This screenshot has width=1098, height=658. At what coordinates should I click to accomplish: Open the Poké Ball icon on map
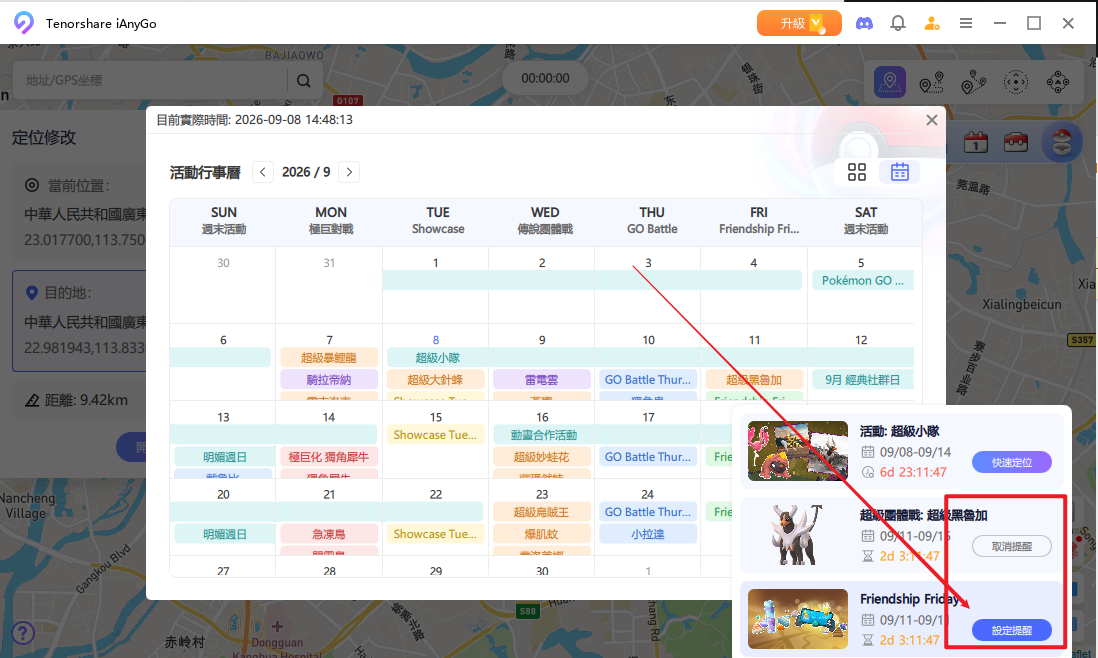tap(1062, 143)
